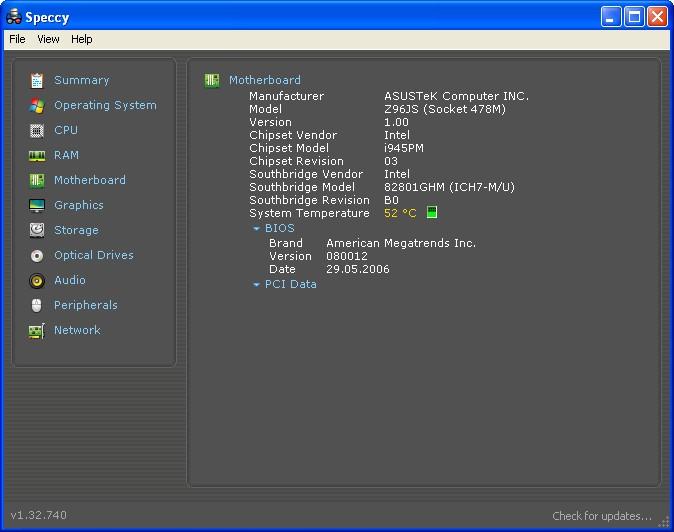The width and height of the screenshot is (674, 532).
Task: Click the Chipset Revision label
Action: pos(296,161)
